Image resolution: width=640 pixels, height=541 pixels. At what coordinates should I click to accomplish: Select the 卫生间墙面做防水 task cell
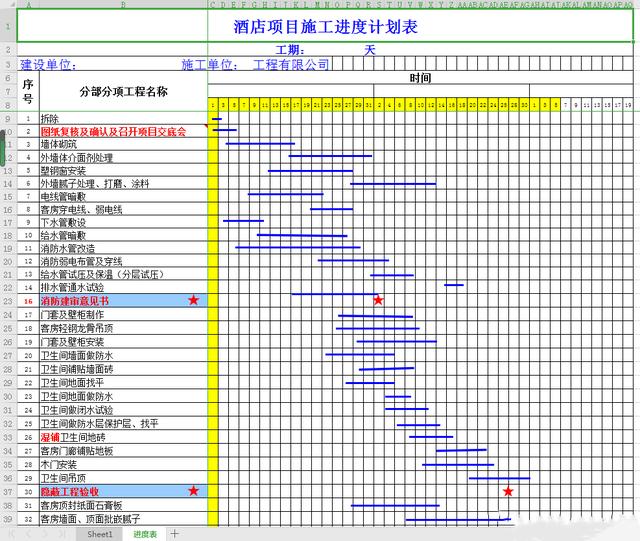(x=124, y=356)
